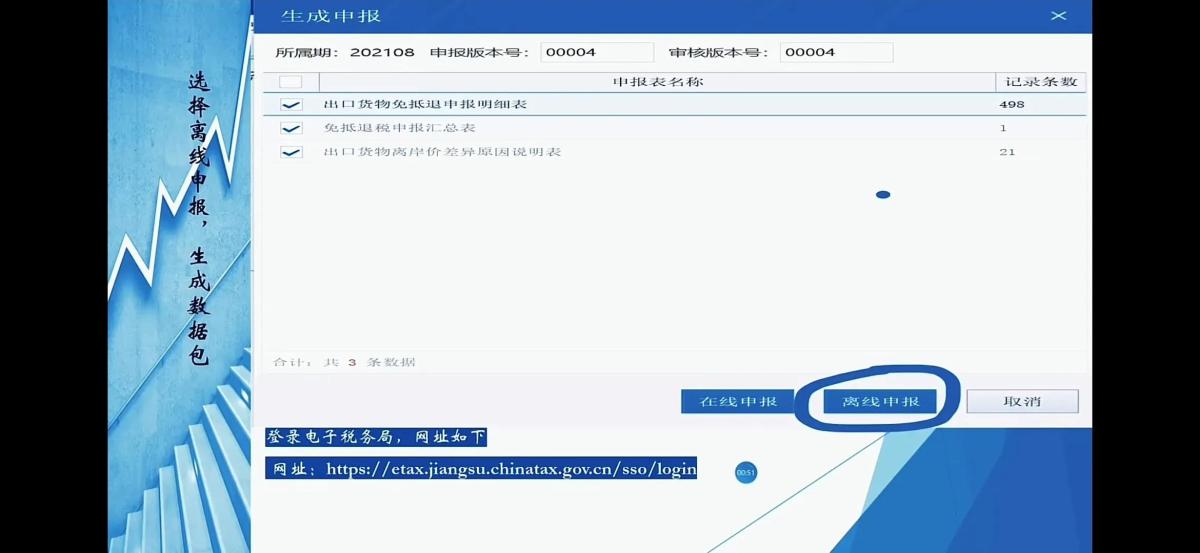The image size is (1200, 553).
Task: Click 取消 to cancel the declaration
Action: tap(1022, 402)
